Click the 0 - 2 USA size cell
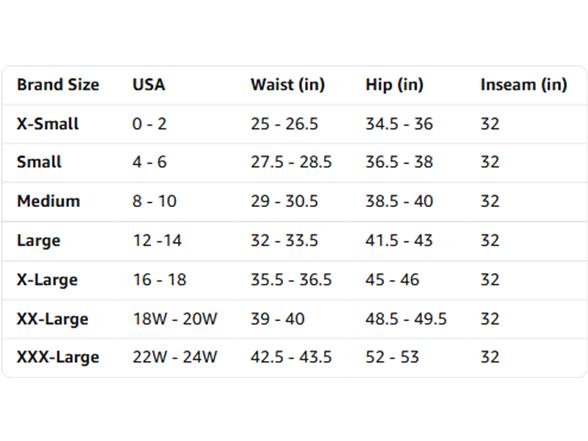The width and height of the screenshot is (588, 441). click(149, 124)
